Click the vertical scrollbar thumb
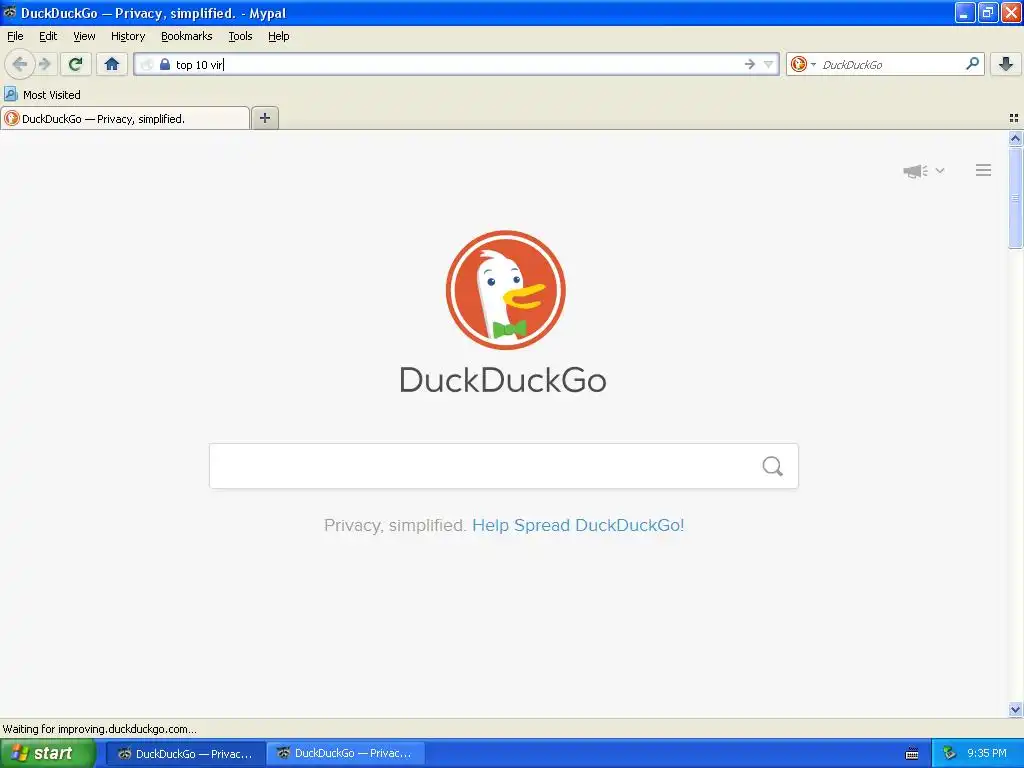1024x768 pixels. pos(1015,197)
